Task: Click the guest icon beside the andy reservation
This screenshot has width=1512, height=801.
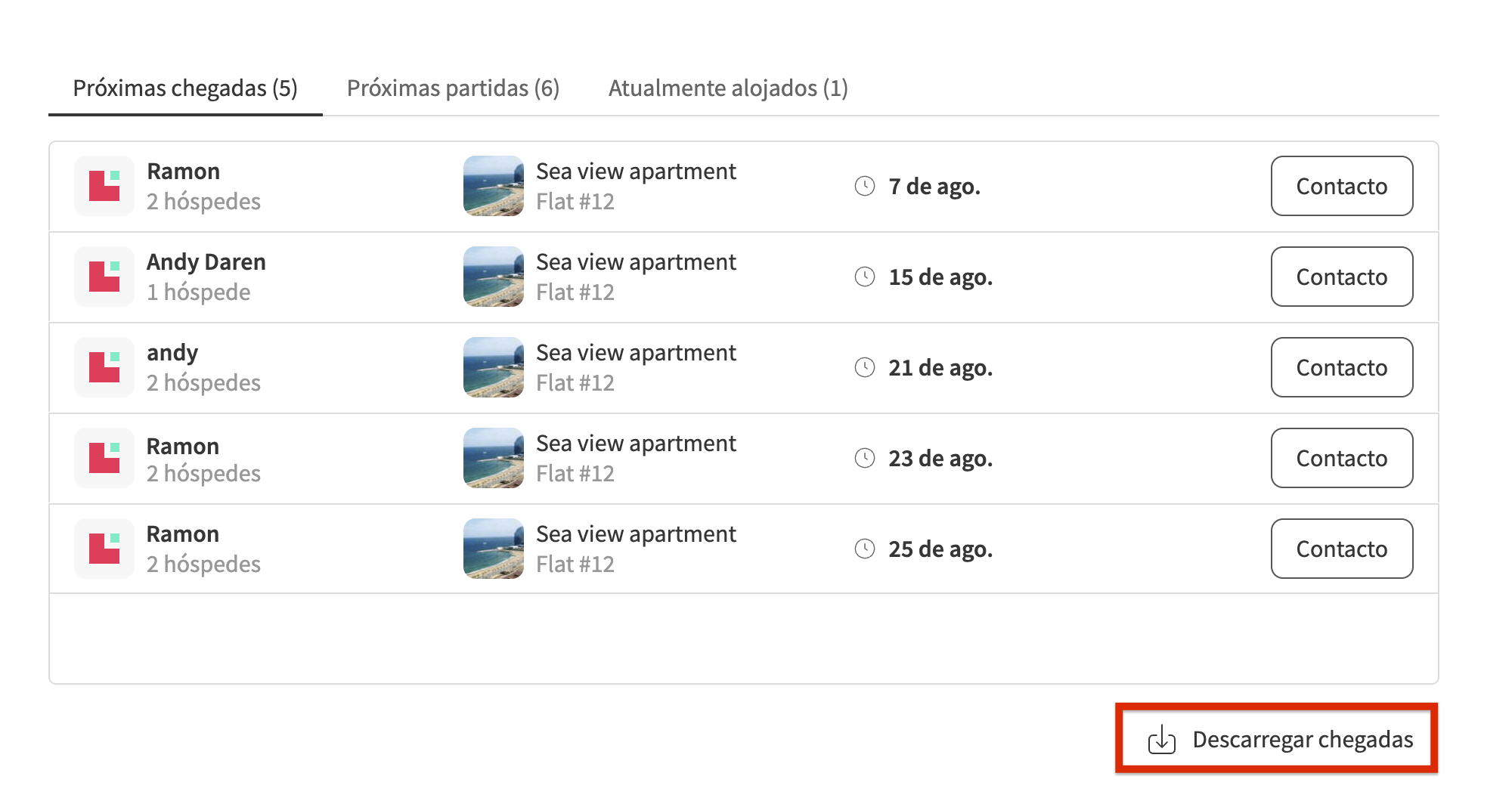Action: click(104, 367)
